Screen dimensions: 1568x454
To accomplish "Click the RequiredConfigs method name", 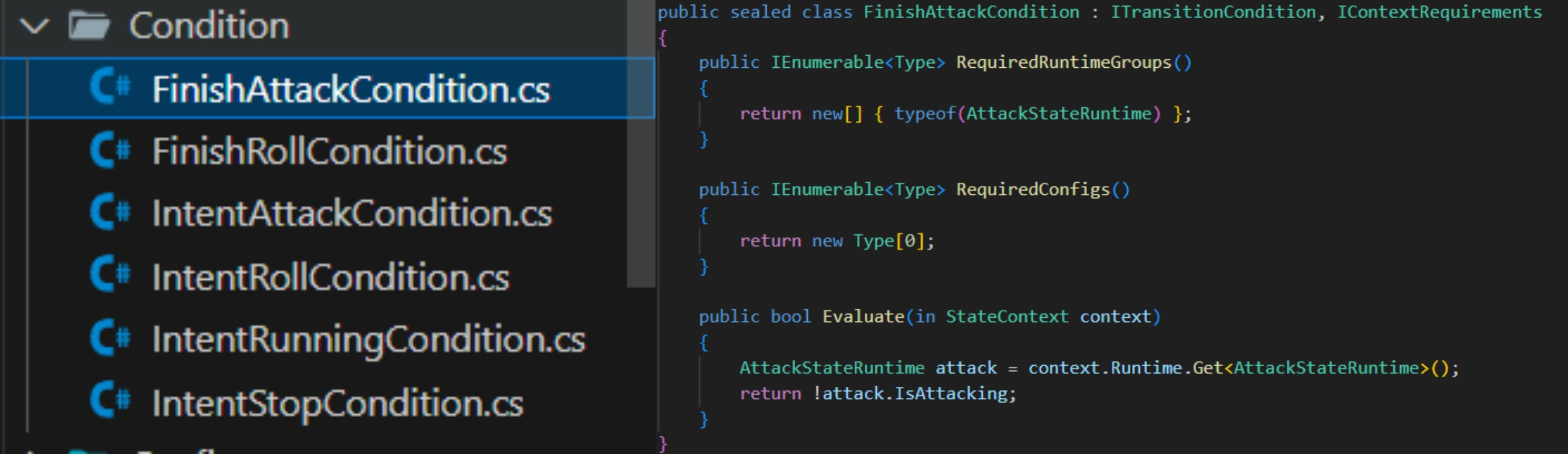I will (x=1033, y=189).
